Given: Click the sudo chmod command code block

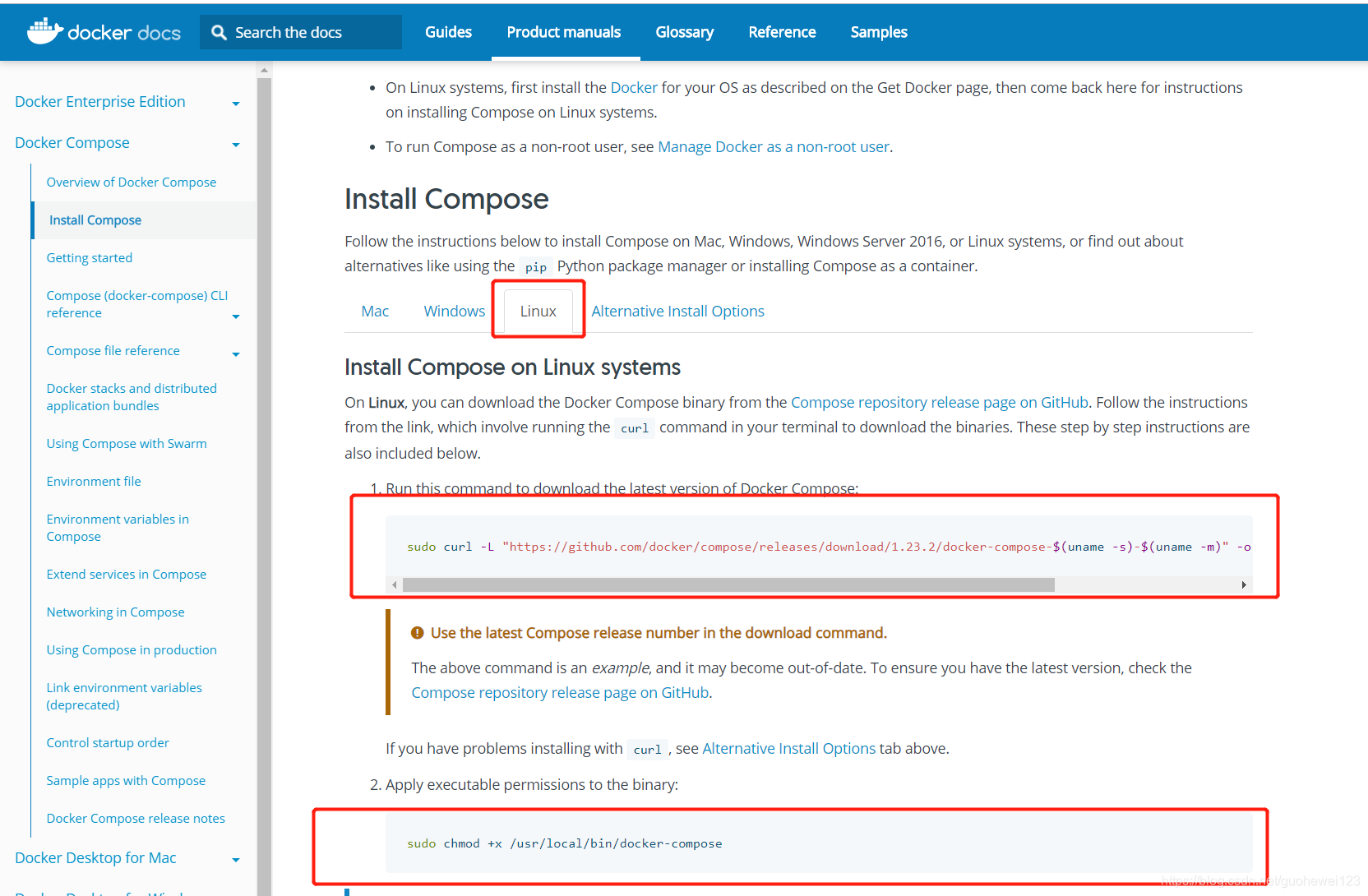Looking at the screenshot, I should point(819,843).
